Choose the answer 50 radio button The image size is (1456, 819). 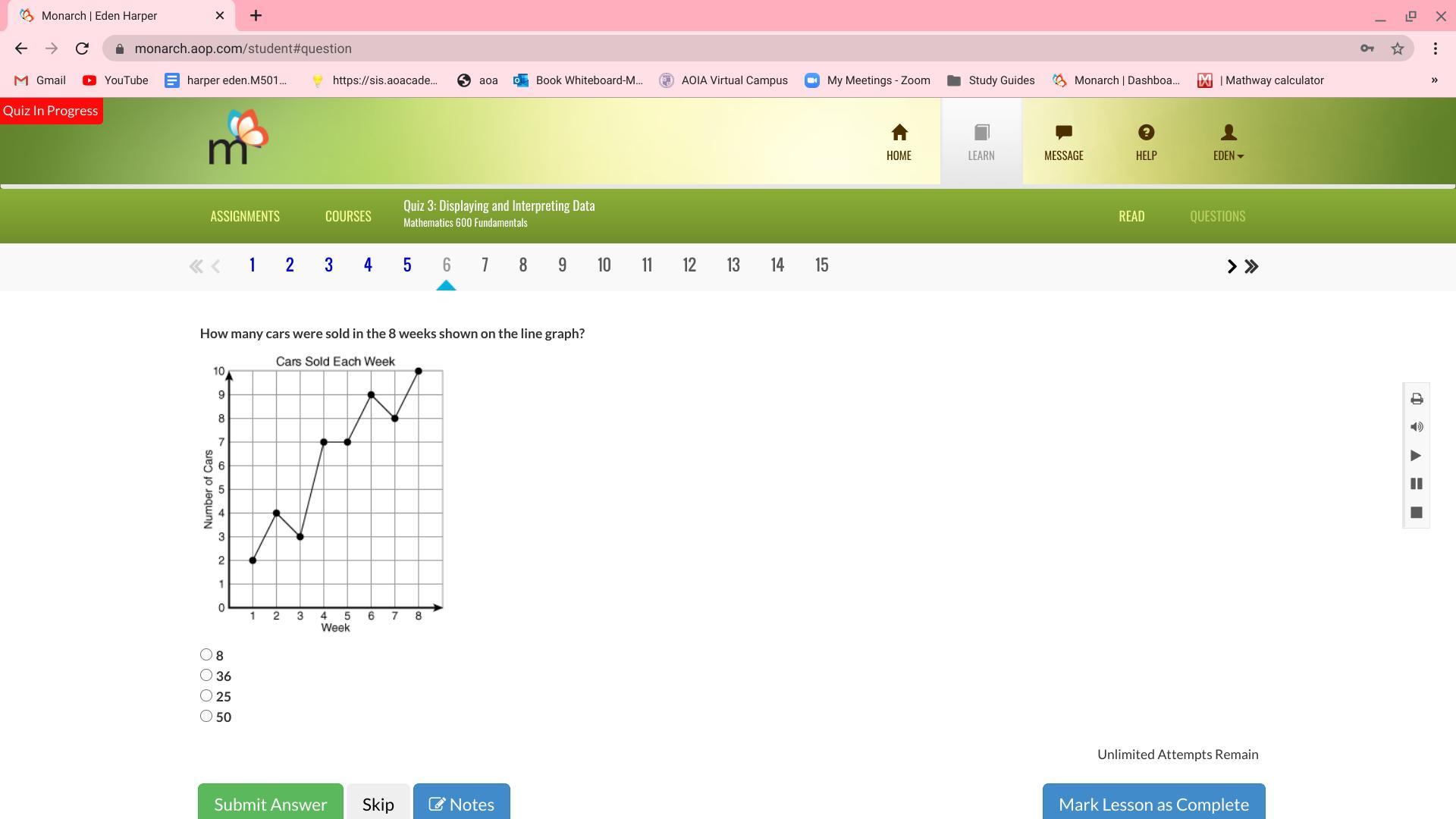click(x=206, y=716)
